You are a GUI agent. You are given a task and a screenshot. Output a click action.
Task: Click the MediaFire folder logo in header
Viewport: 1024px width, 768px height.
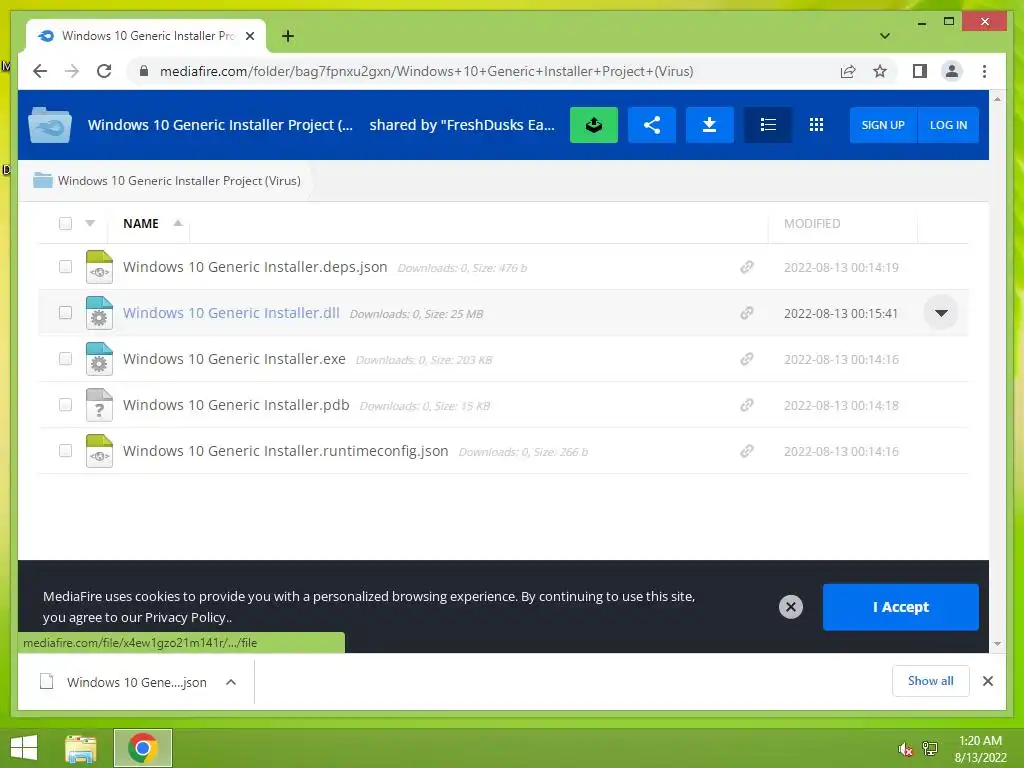click(x=50, y=125)
